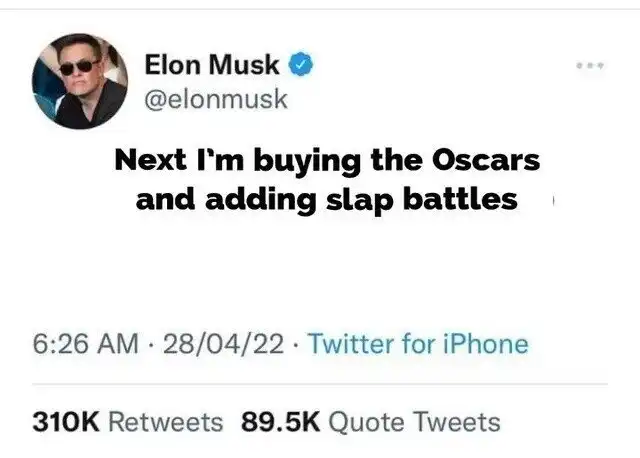Viewport: 640px width, 458px height.
Task: Click the "Next I'm buying the Oscars" line
Action: click(326, 161)
